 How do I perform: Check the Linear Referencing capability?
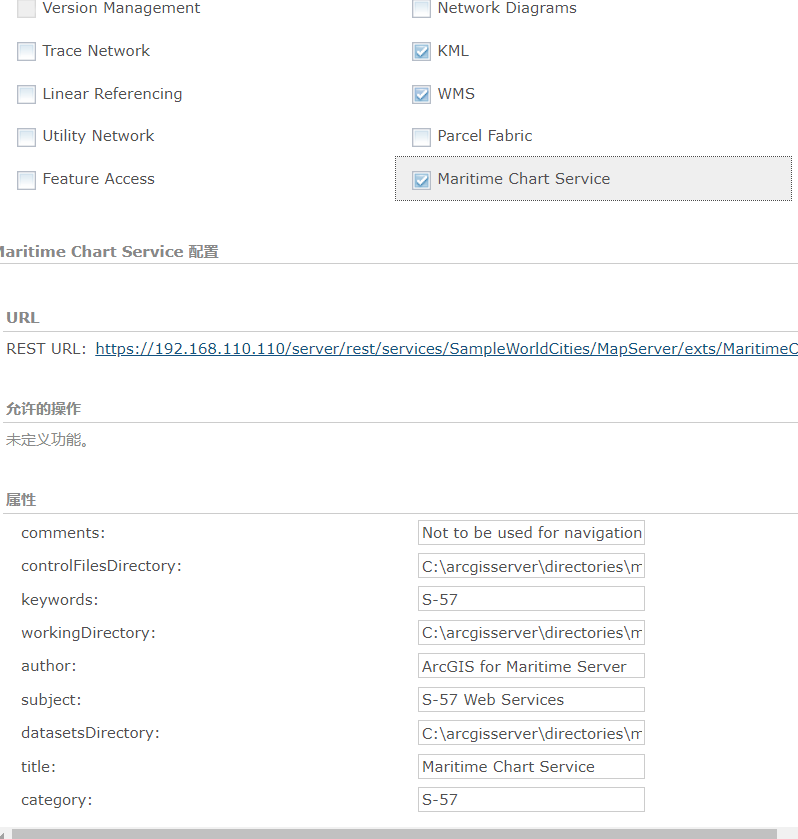(x=27, y=95)
